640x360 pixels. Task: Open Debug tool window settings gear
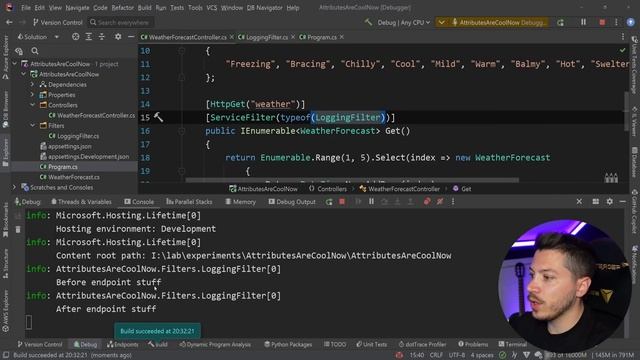[609, 201]
